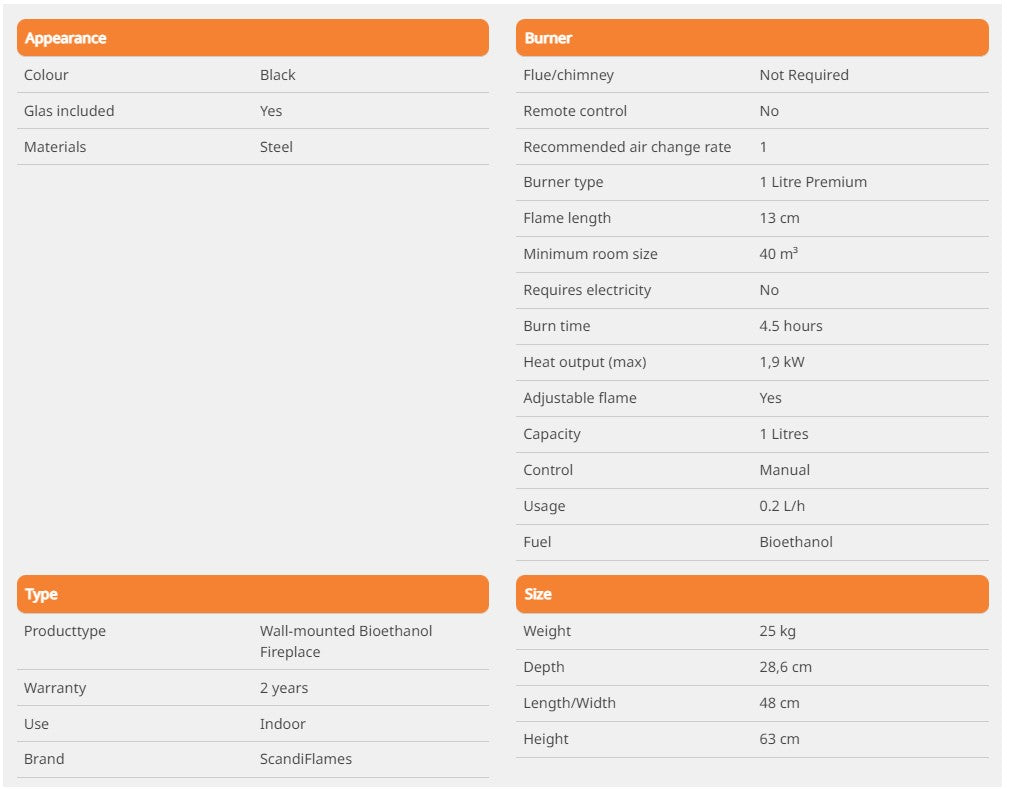Screen dimensions: 1010x789
Task: Click the Weight value 25 kg
Action: (x=777, y=631)
